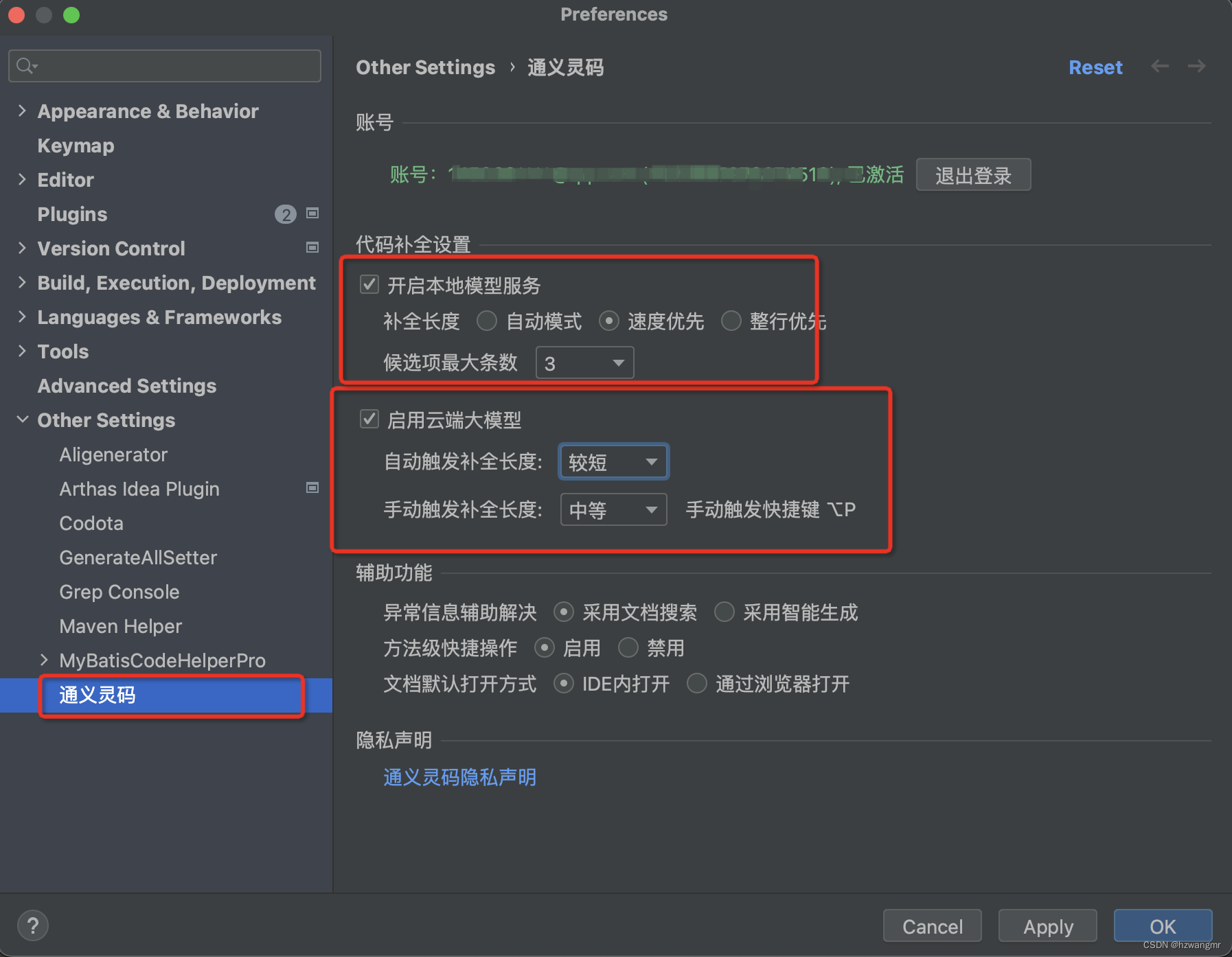Select Aligenerator in Other Settings
The height and width of the screenshot is (957, 1232).
pos(113,454)
